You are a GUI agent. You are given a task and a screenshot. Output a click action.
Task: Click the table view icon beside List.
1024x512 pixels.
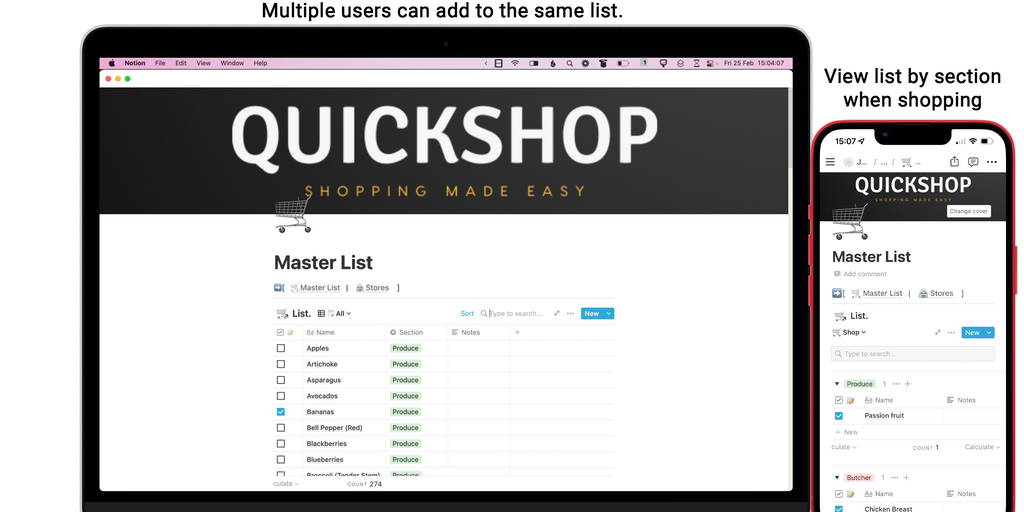click(x=321, y=313)
